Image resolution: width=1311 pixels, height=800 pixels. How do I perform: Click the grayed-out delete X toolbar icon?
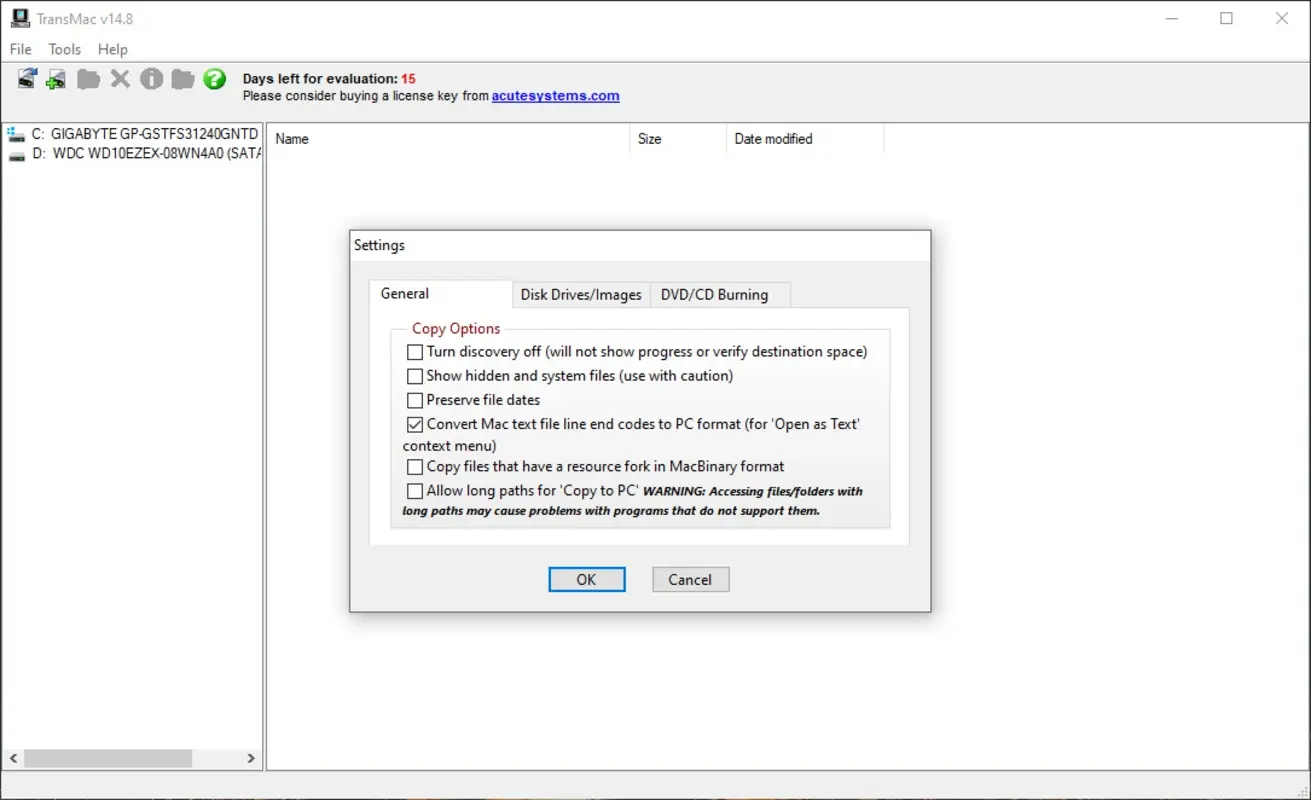pyautogui.click(x=120, y=79)
